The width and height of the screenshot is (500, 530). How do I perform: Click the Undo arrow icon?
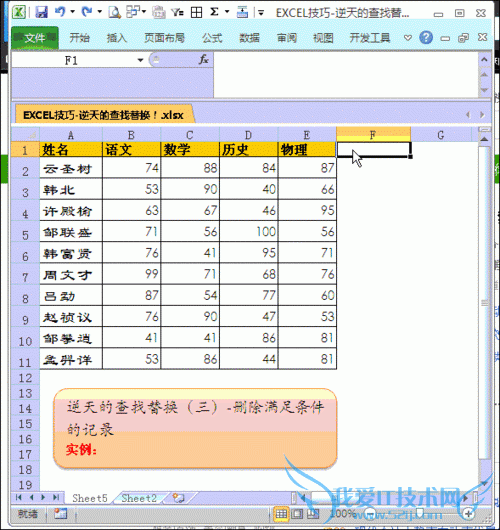coord(60,12)
